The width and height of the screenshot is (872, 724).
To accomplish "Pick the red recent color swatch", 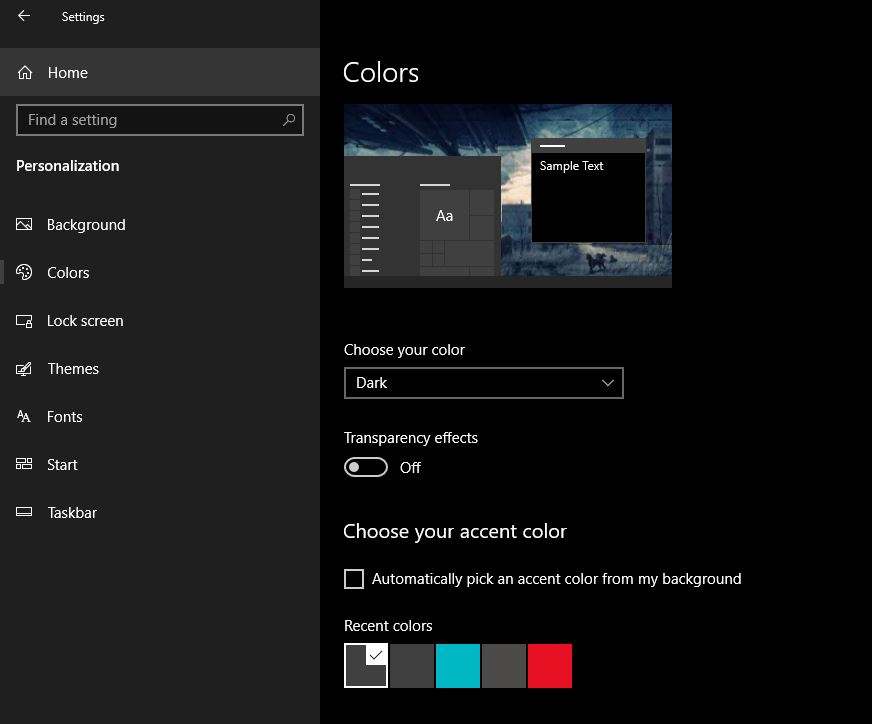I will (550, 666).
